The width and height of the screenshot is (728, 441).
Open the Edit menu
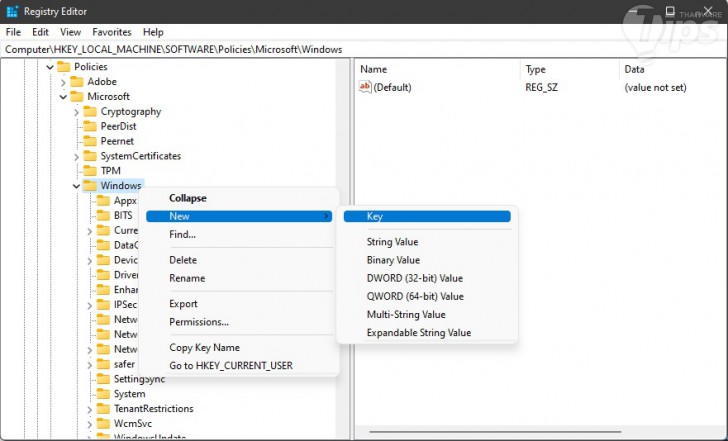point(40,32)
